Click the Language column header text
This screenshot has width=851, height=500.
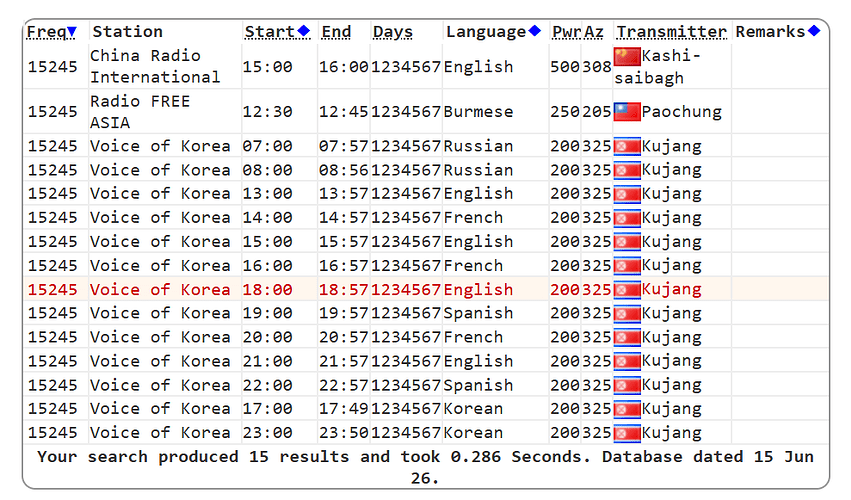point(486,32)
